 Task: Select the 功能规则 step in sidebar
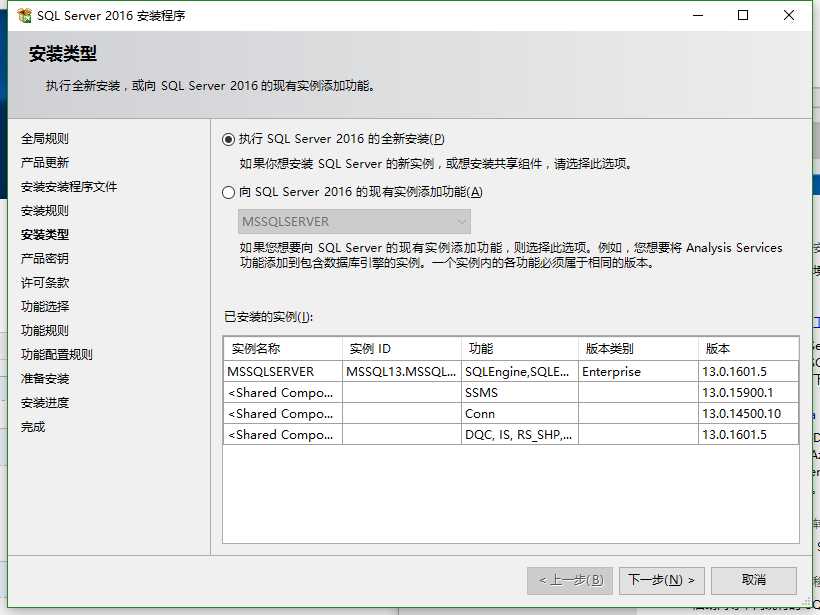tap(45, 331)
